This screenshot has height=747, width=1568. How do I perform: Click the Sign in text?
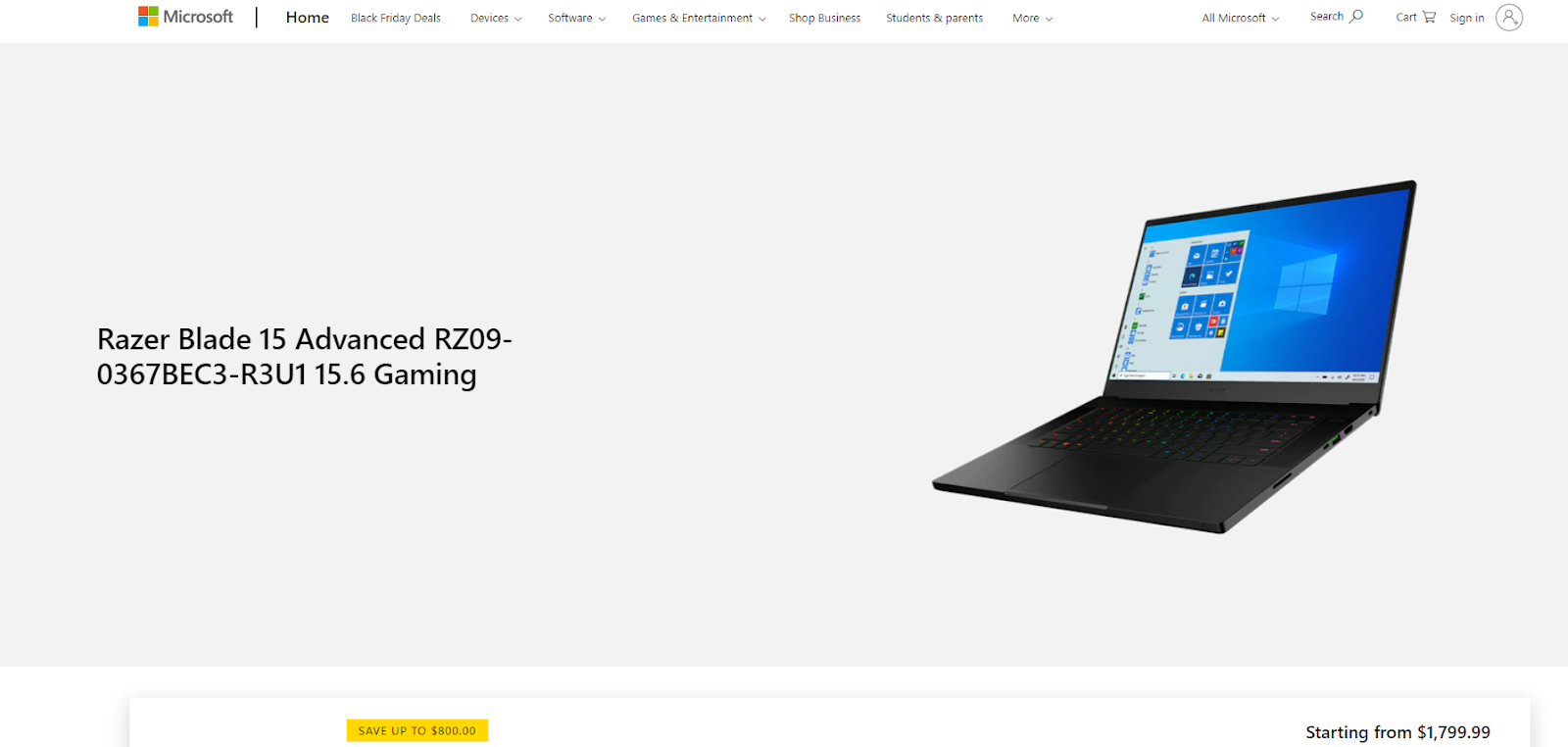[x=1467, y=18]
